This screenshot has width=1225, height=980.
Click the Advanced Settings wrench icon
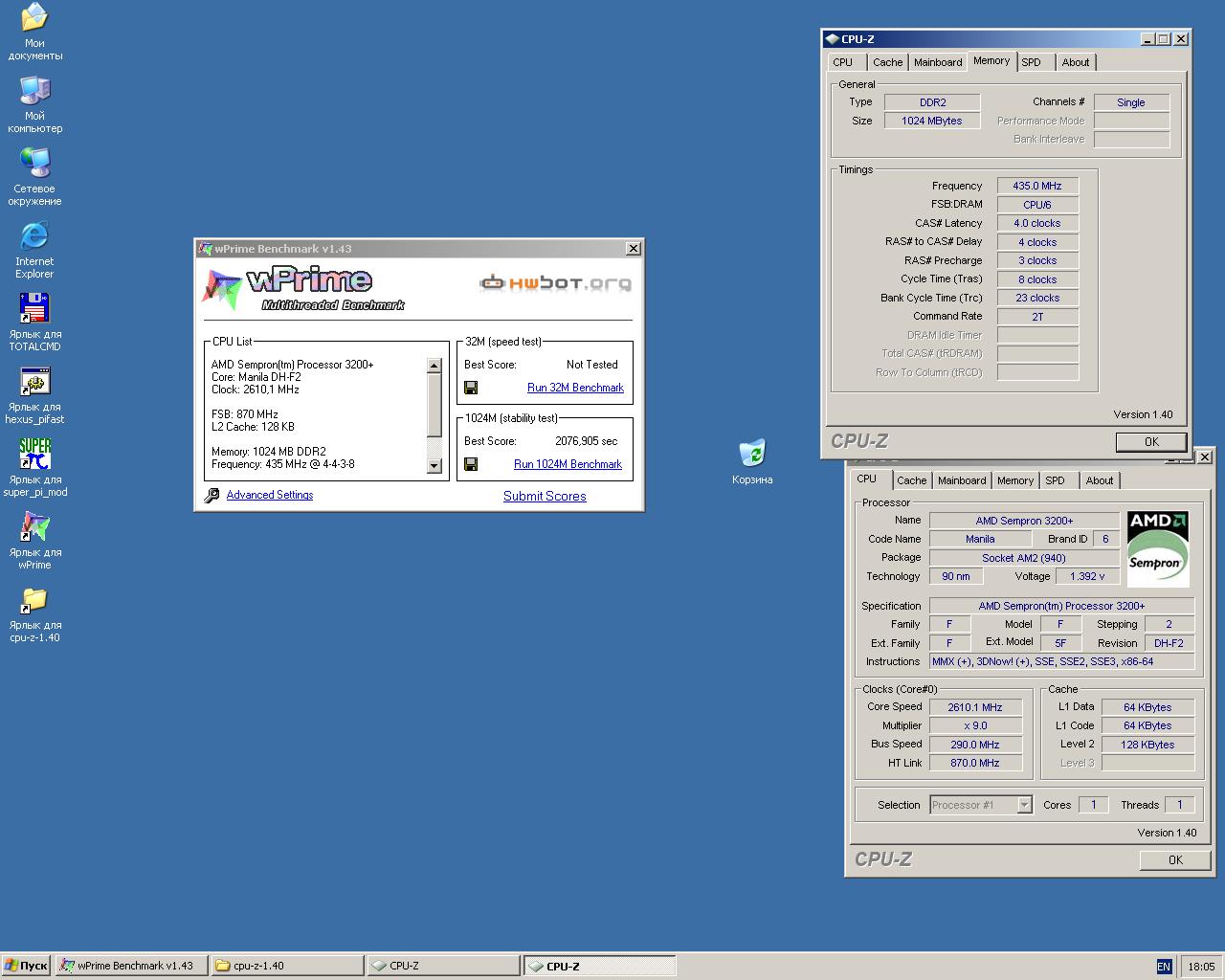click(x=212, y=496)
